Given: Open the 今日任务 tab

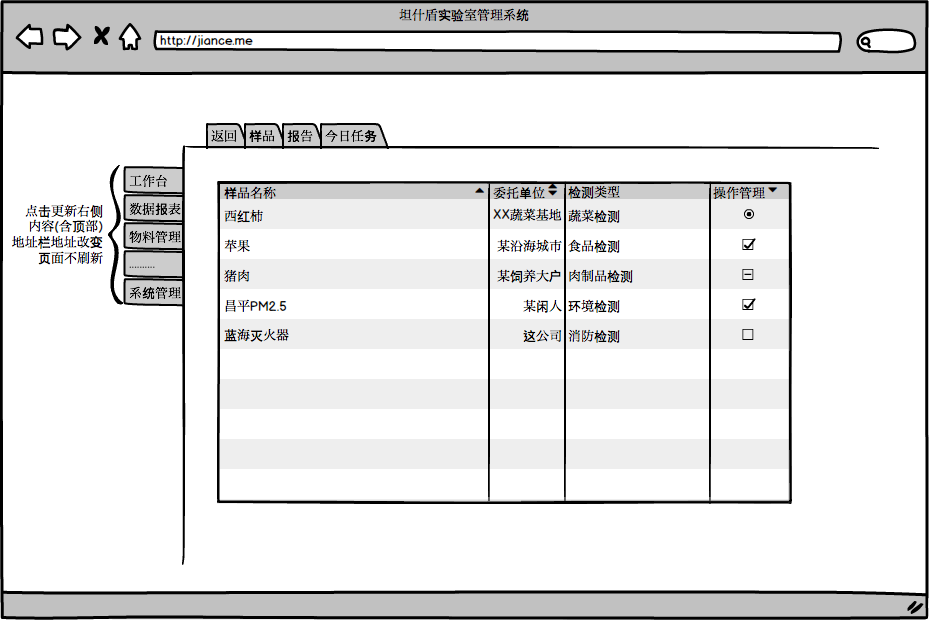Looking at the screenshot, I should [351, 136].
